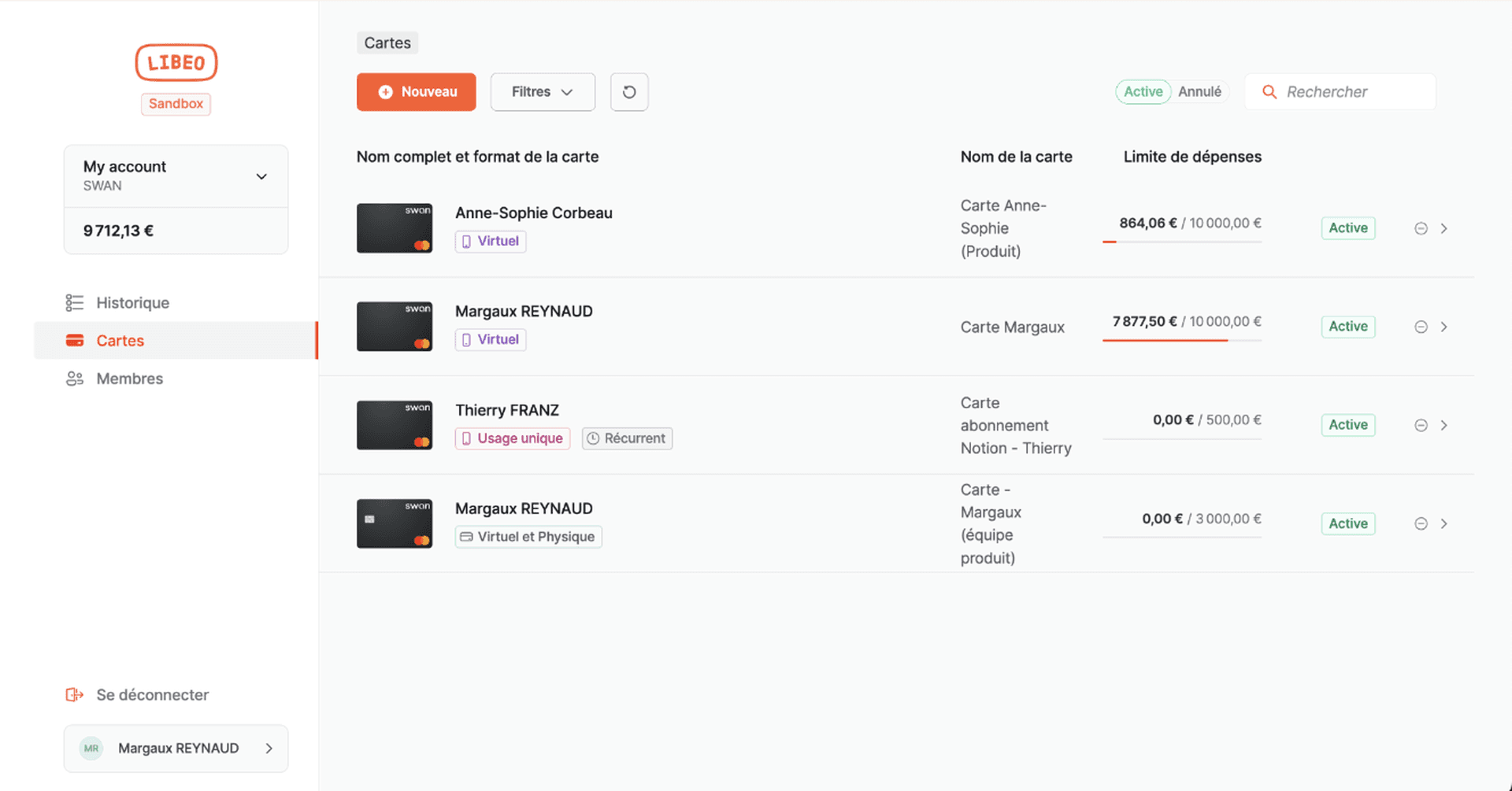This screenshot has height=791, width=1512.
Task: Enable the Active cards filter
Action: pos(1143,91)
